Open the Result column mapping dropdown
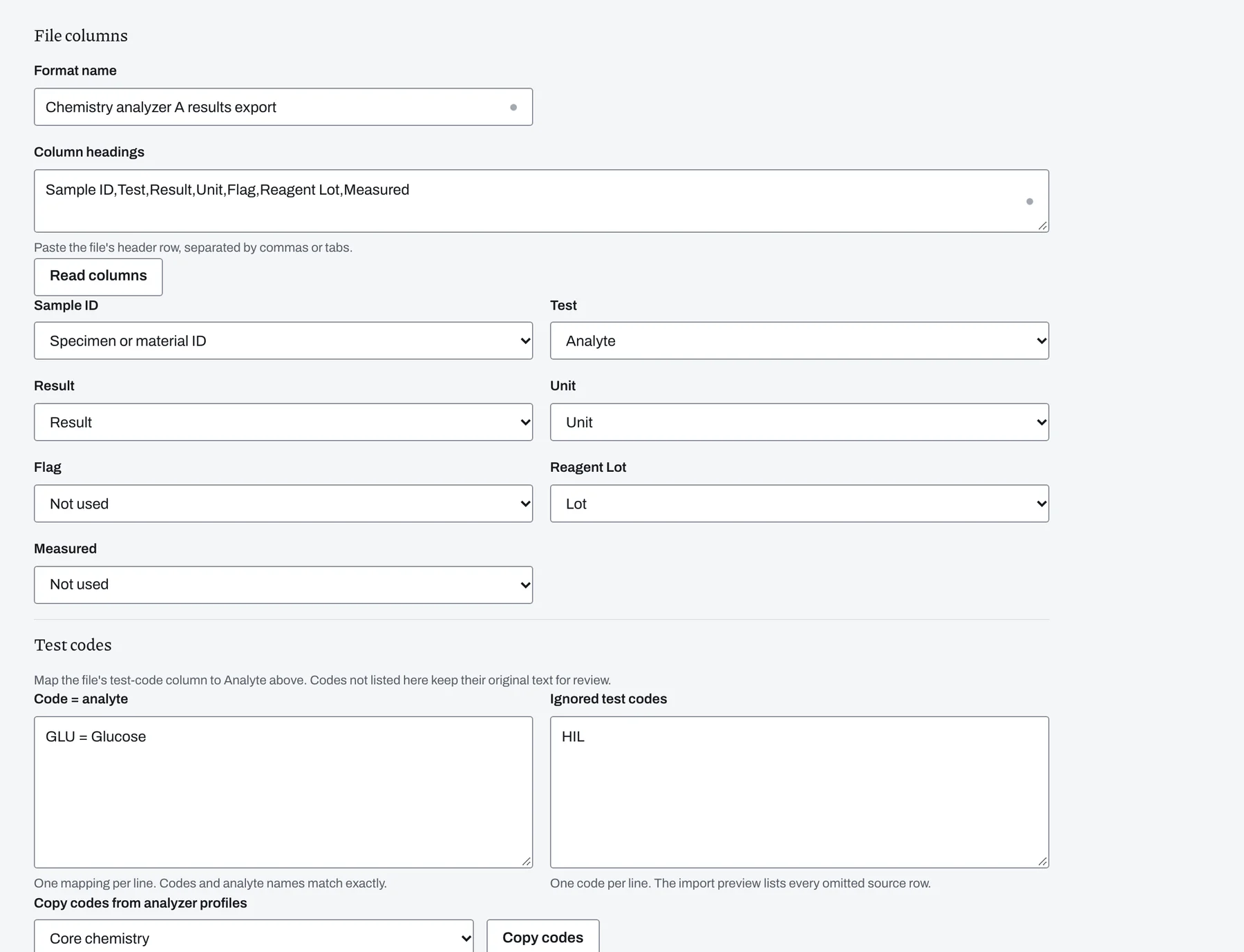 point(283,422)
